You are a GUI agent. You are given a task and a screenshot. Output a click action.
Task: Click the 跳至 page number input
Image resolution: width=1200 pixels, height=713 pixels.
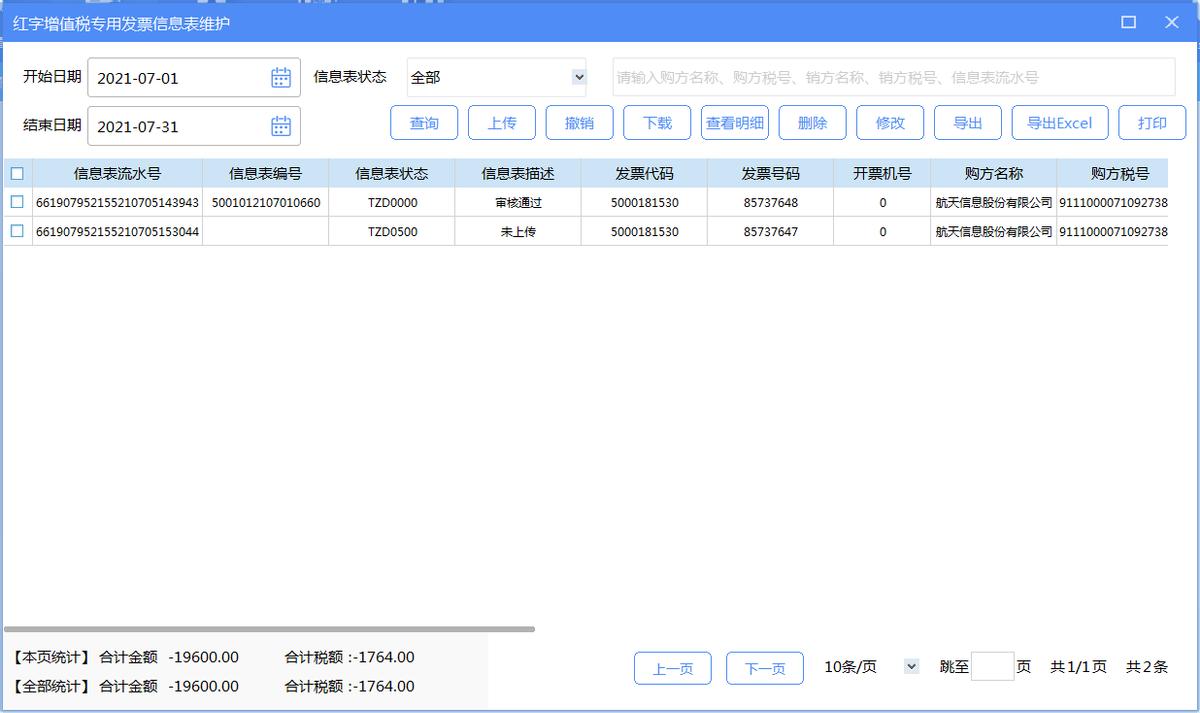[991, 666]
